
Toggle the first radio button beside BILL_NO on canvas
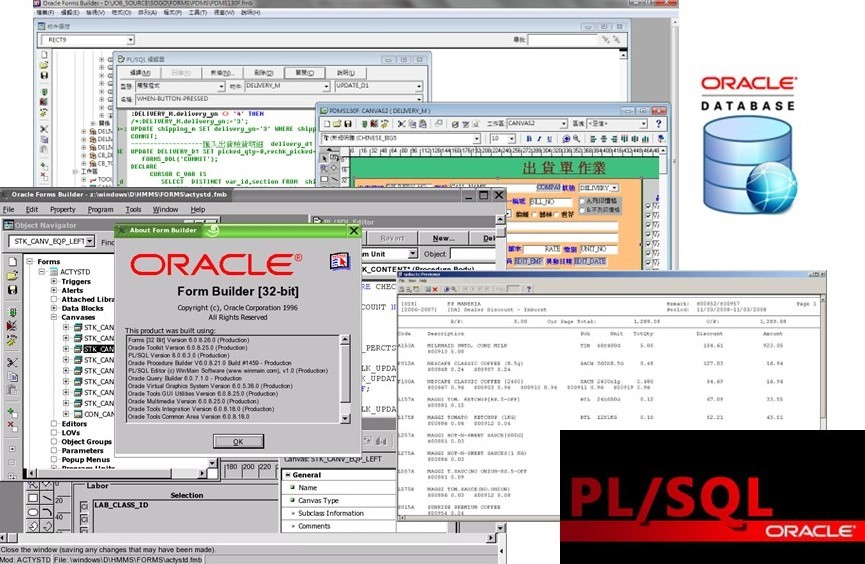click(x=582, y=201)
